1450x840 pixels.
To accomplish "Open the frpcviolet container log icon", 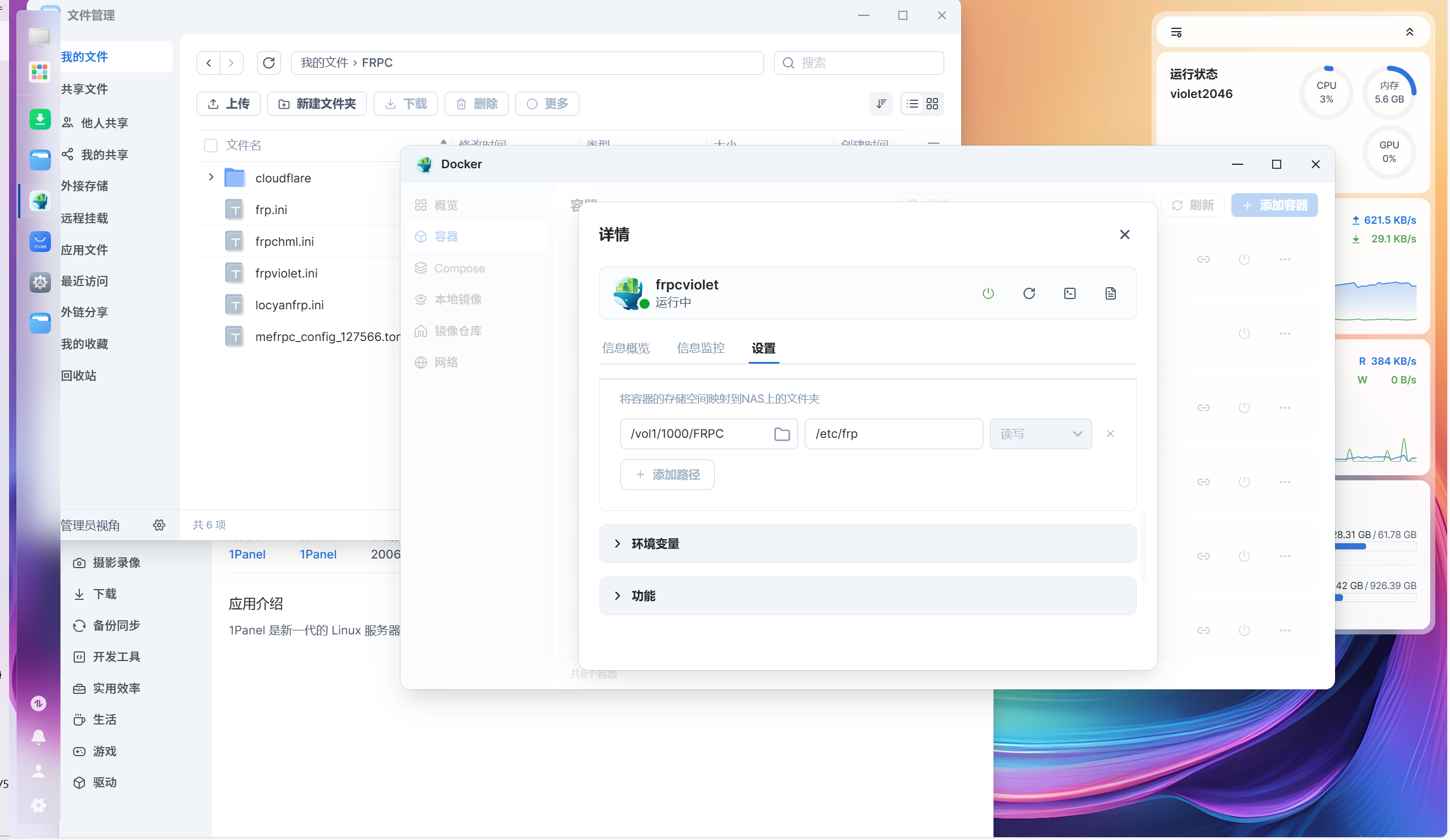I will tap(1111, 293).
